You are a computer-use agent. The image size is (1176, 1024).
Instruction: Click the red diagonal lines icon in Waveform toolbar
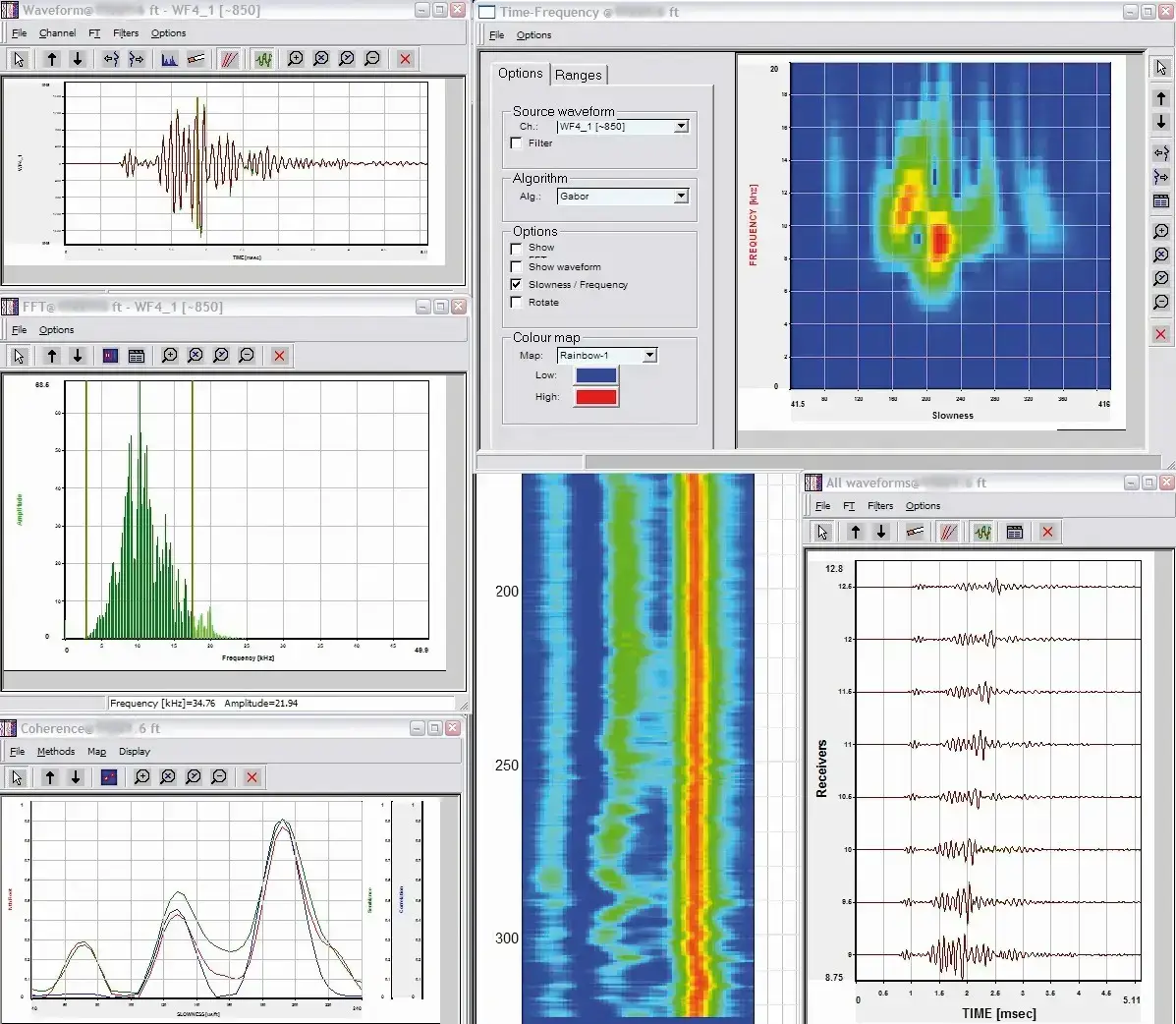coord(229,59)
